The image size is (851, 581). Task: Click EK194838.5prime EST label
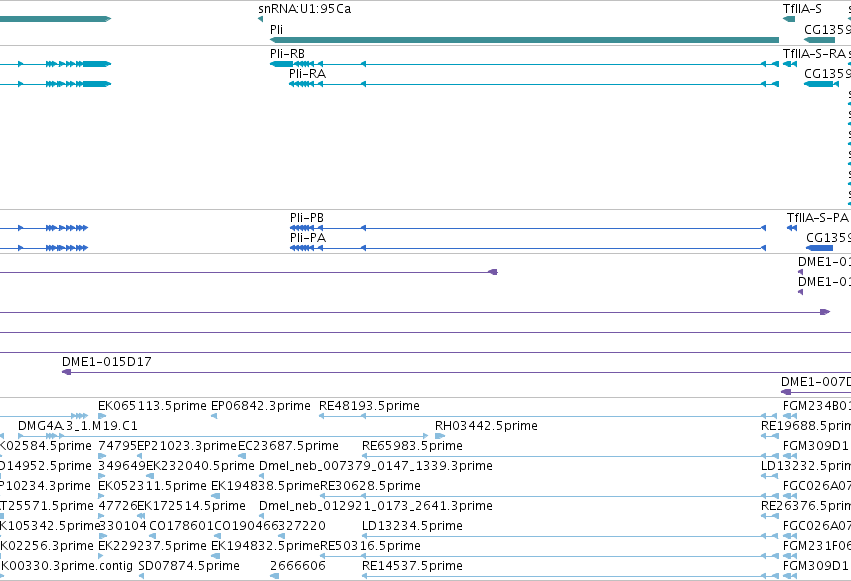click(x=265, y=486)
